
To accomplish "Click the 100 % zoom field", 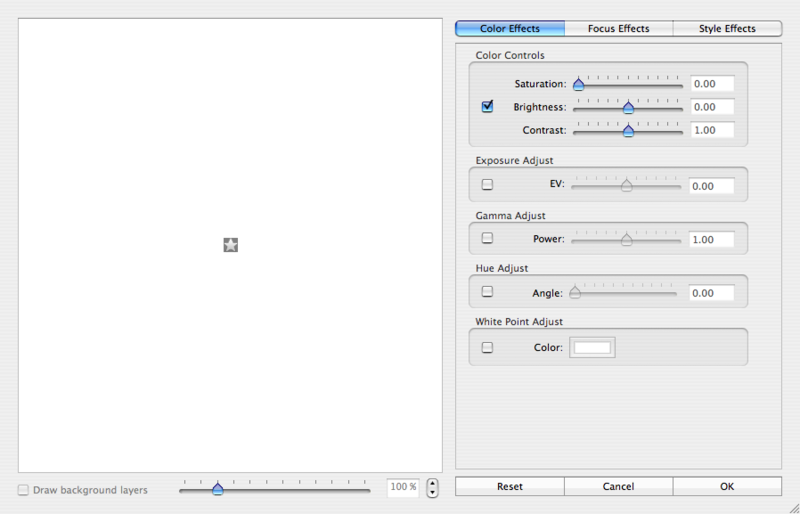I will point(403,487).
